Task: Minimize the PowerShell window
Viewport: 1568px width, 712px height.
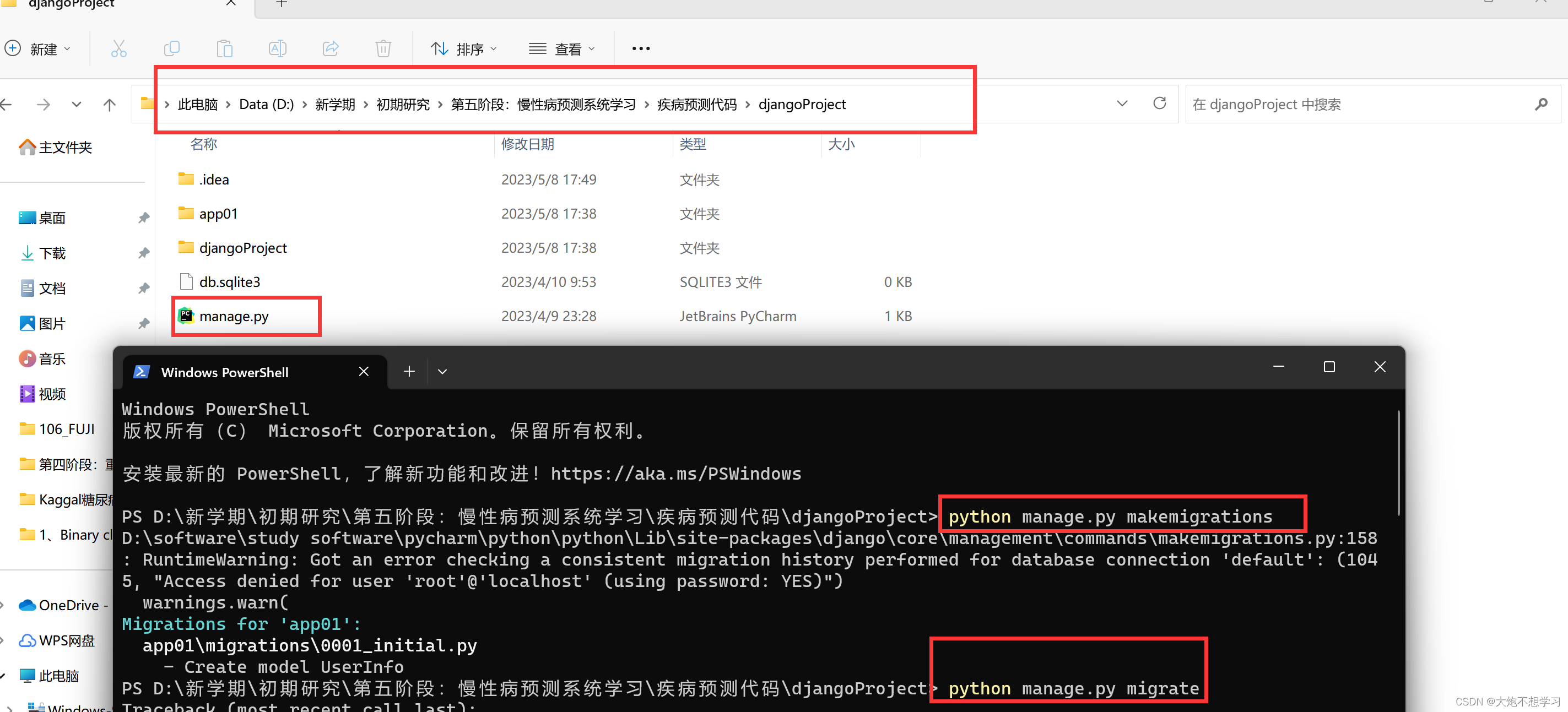Action: pyautogui.click(x=1278, y=367)
